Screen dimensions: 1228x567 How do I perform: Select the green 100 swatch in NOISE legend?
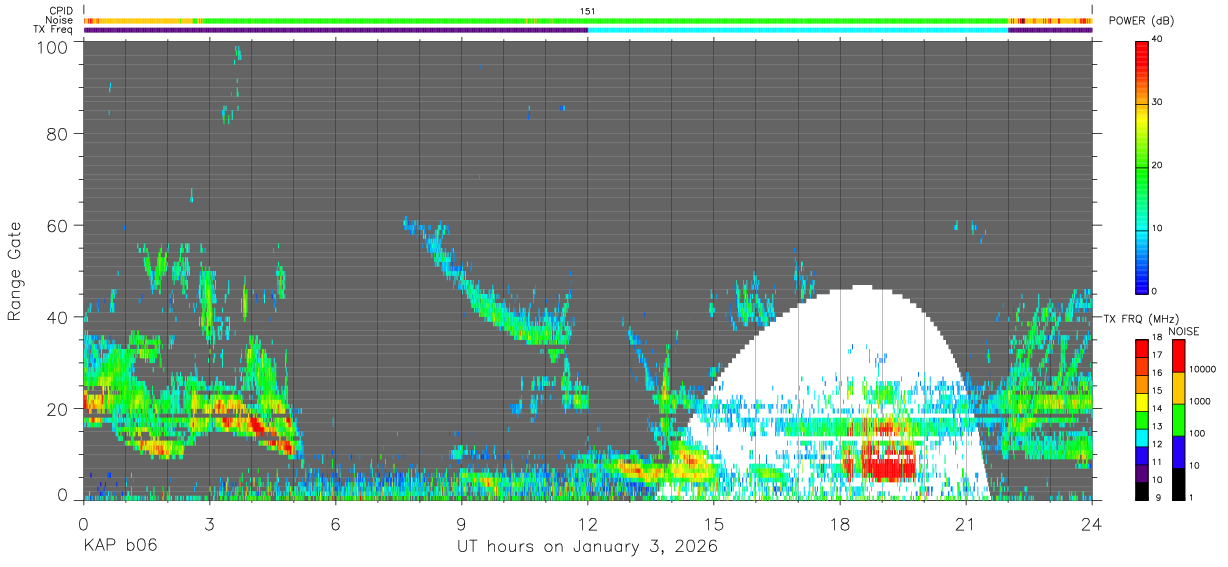[x=1177, y=420]
